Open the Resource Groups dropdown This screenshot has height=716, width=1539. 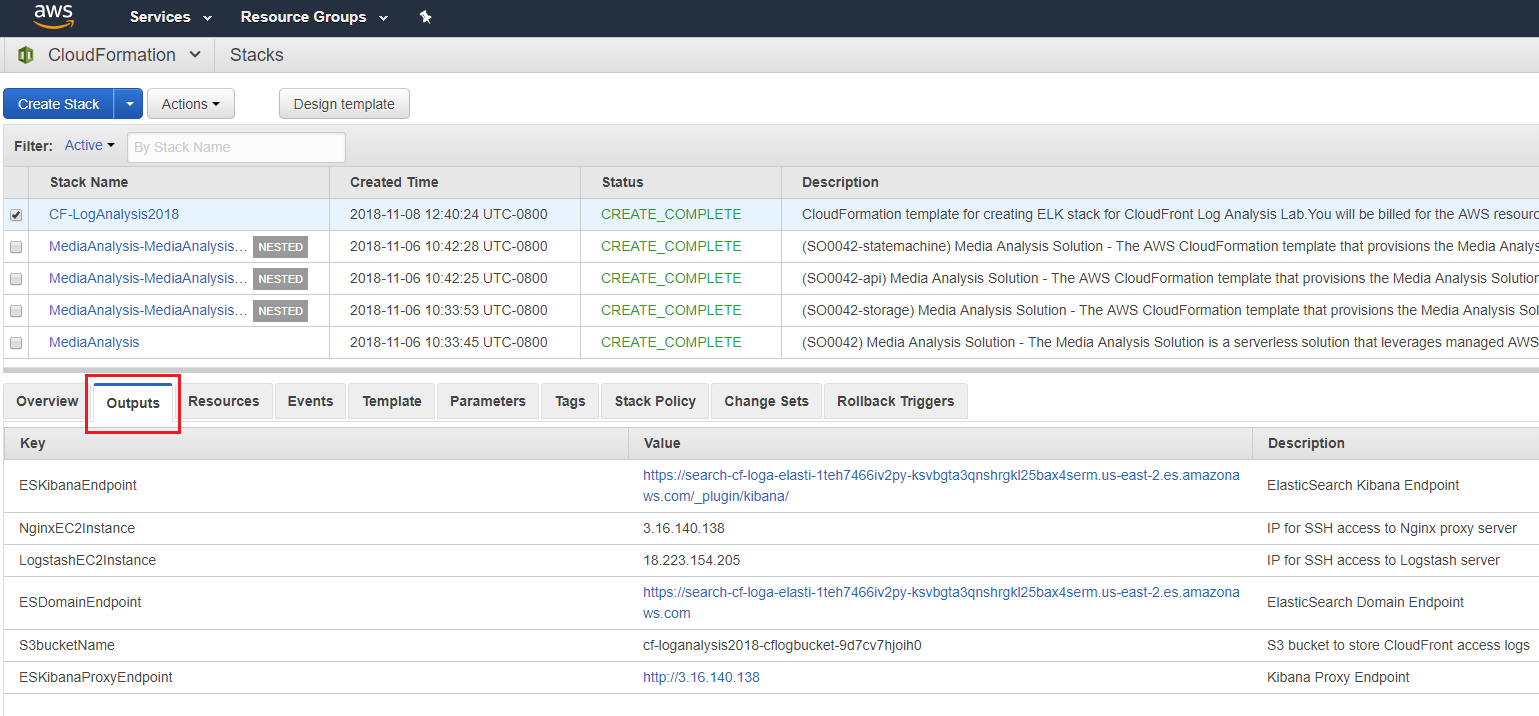click(x=314, y=17)
